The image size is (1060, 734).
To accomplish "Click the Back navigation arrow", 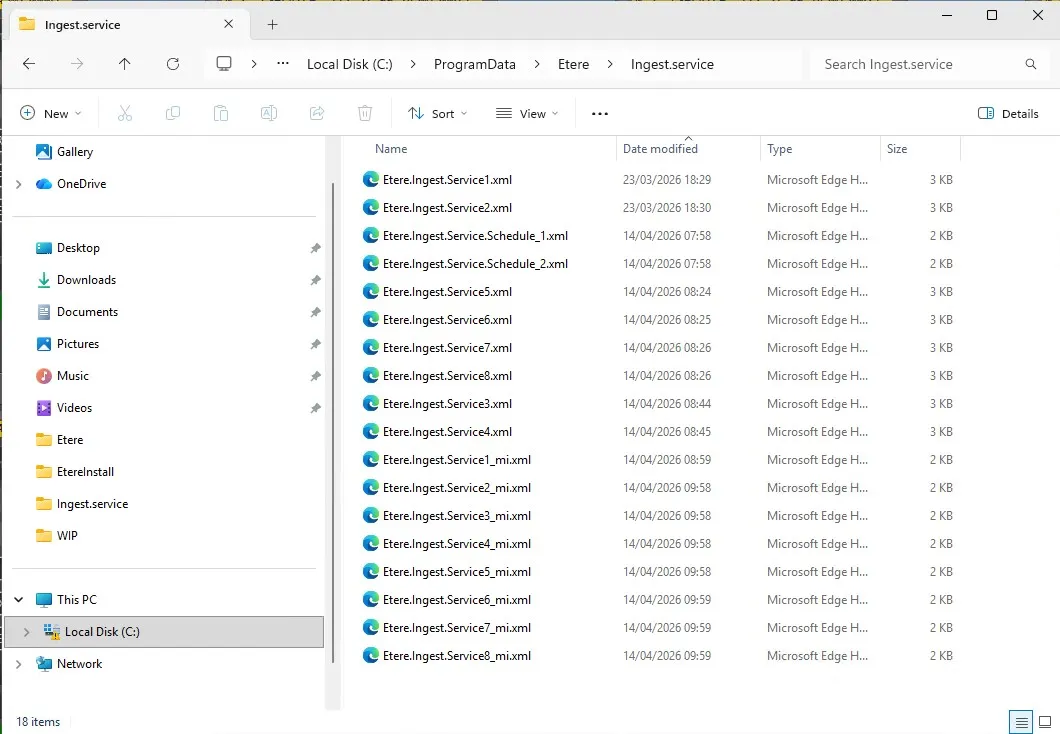I will pyautogui.click(x=29, y=64).
